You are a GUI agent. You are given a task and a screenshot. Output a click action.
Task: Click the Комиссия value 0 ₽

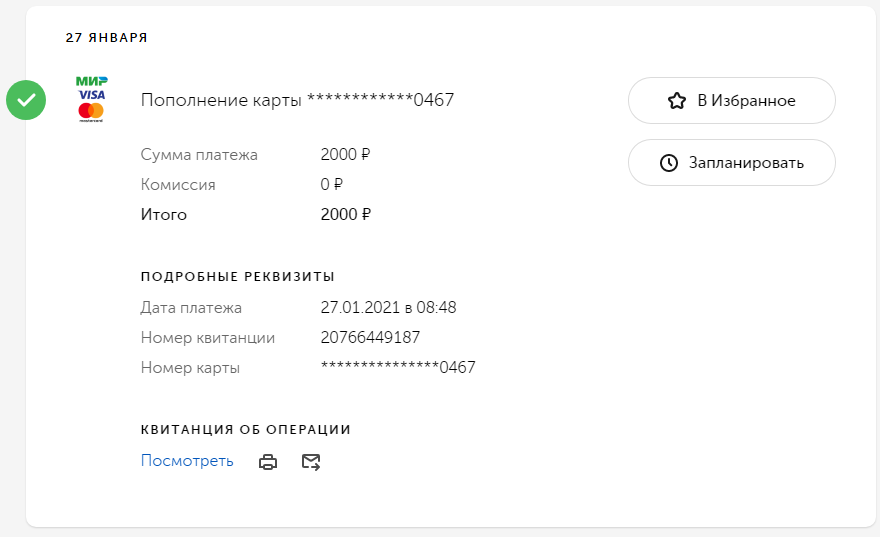(332, 185)
